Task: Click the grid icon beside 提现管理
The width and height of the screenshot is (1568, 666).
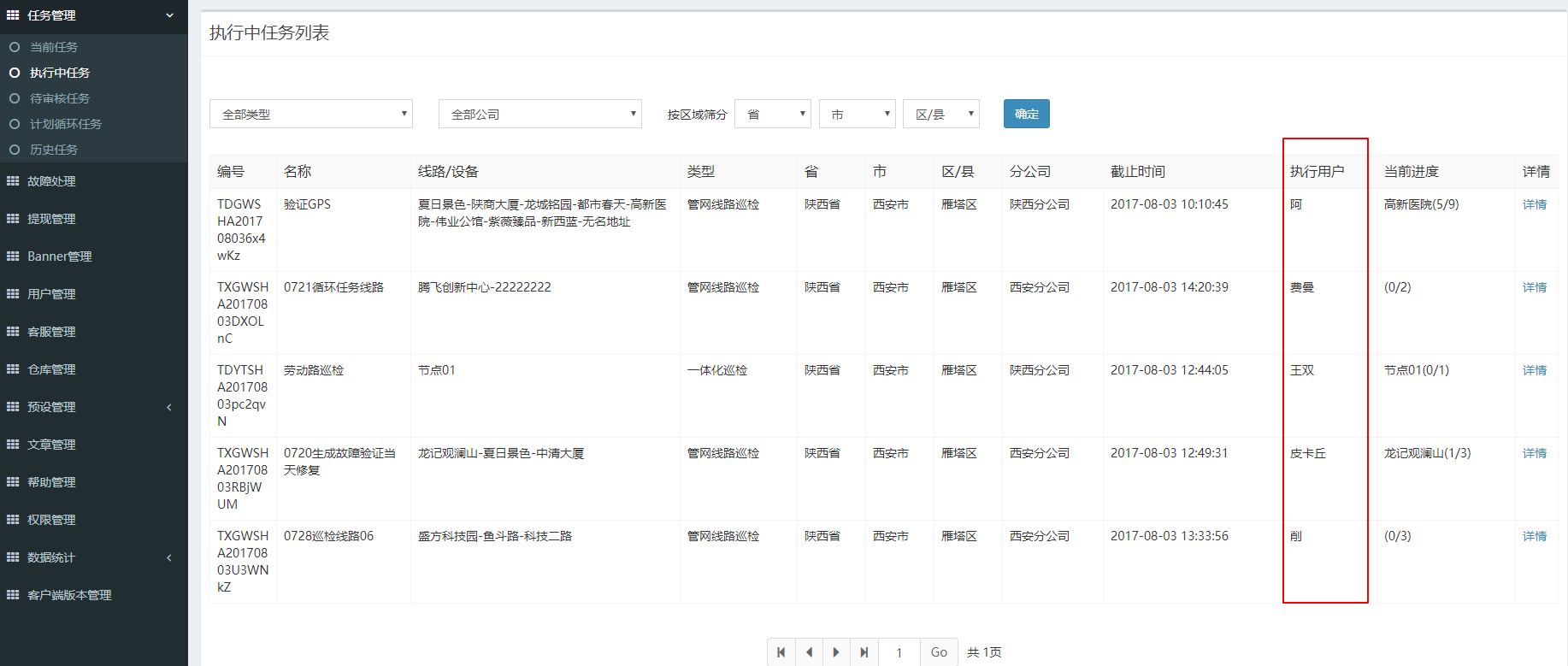Action: pos(13,219)
